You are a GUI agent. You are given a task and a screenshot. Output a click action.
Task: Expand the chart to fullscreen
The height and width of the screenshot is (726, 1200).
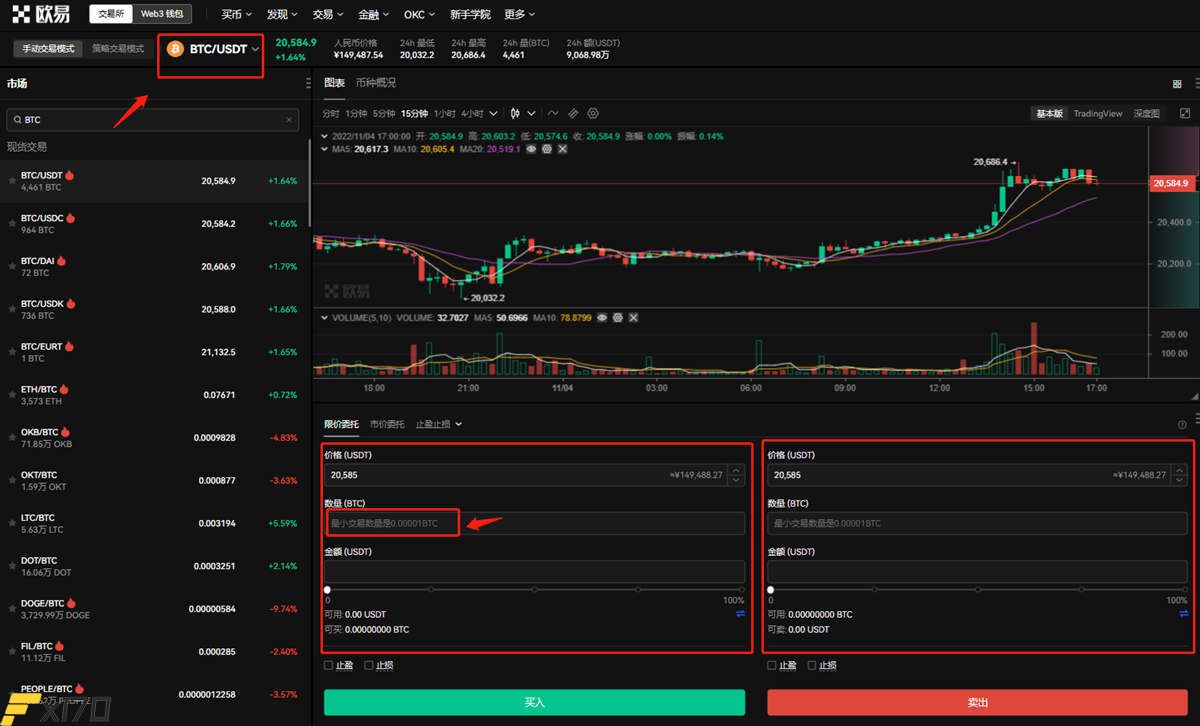pos(1185,114)
